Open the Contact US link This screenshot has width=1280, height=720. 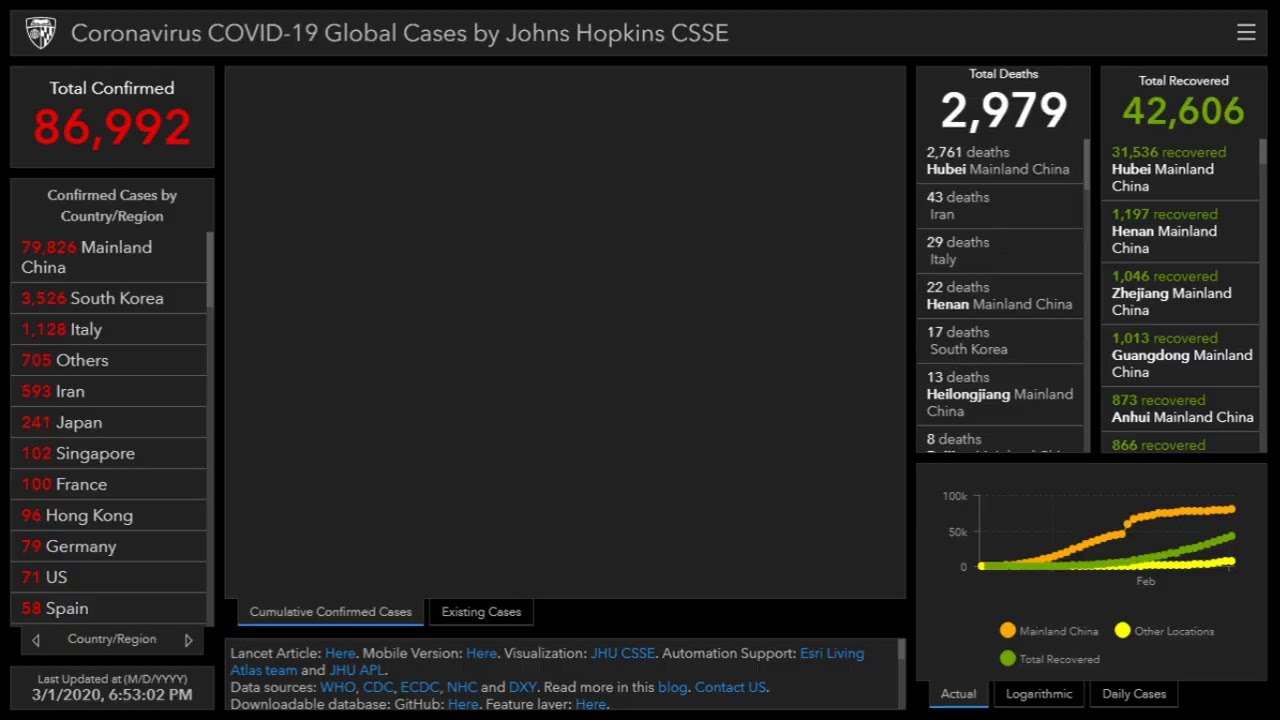coord(730,687)
